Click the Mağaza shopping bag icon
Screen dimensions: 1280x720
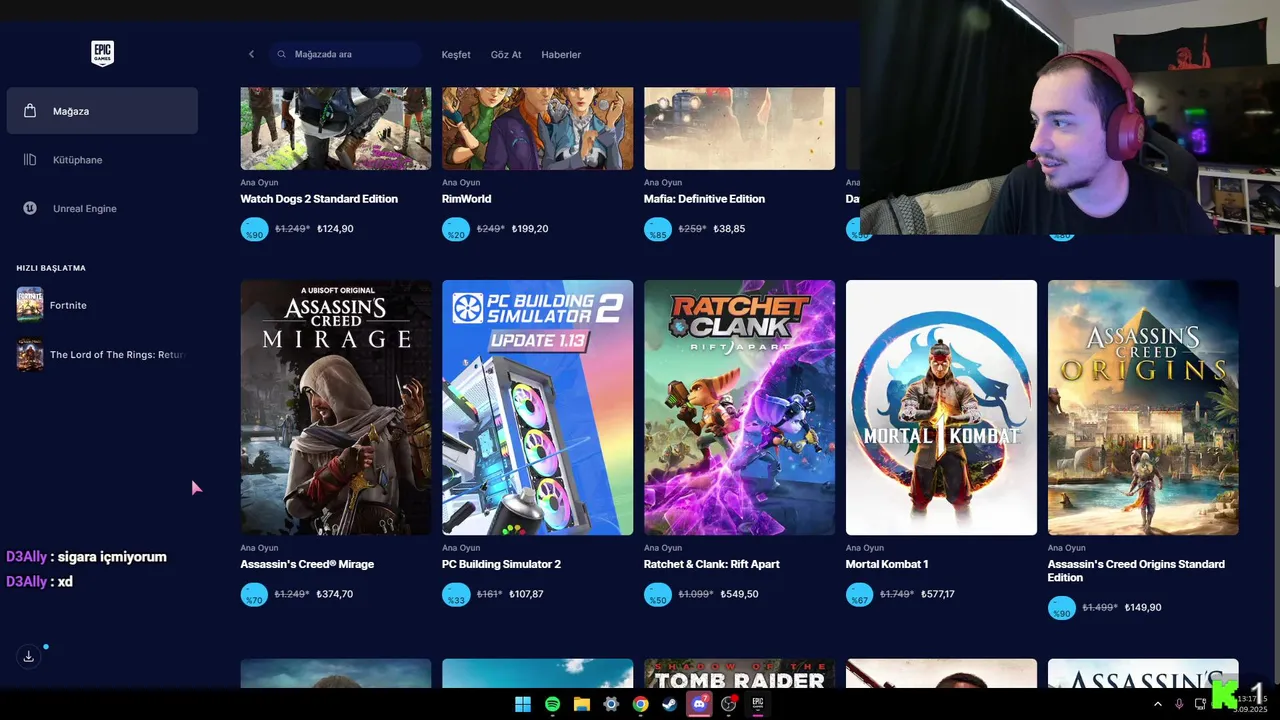pos(30,111)
